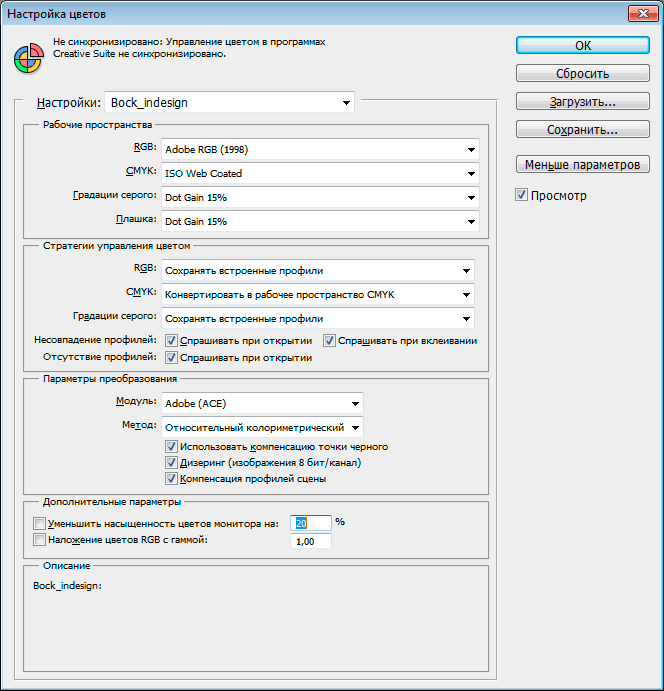Click the color management sync status icon
Image resolution: width=664 pixels, height=691 pixels.
29,58
